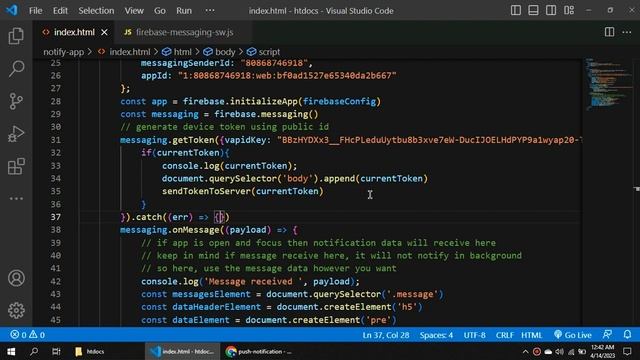The height and width of the screenshot is (360, 640).
Task: Select body breadcrumb symbol
Action: pos(225,52)
